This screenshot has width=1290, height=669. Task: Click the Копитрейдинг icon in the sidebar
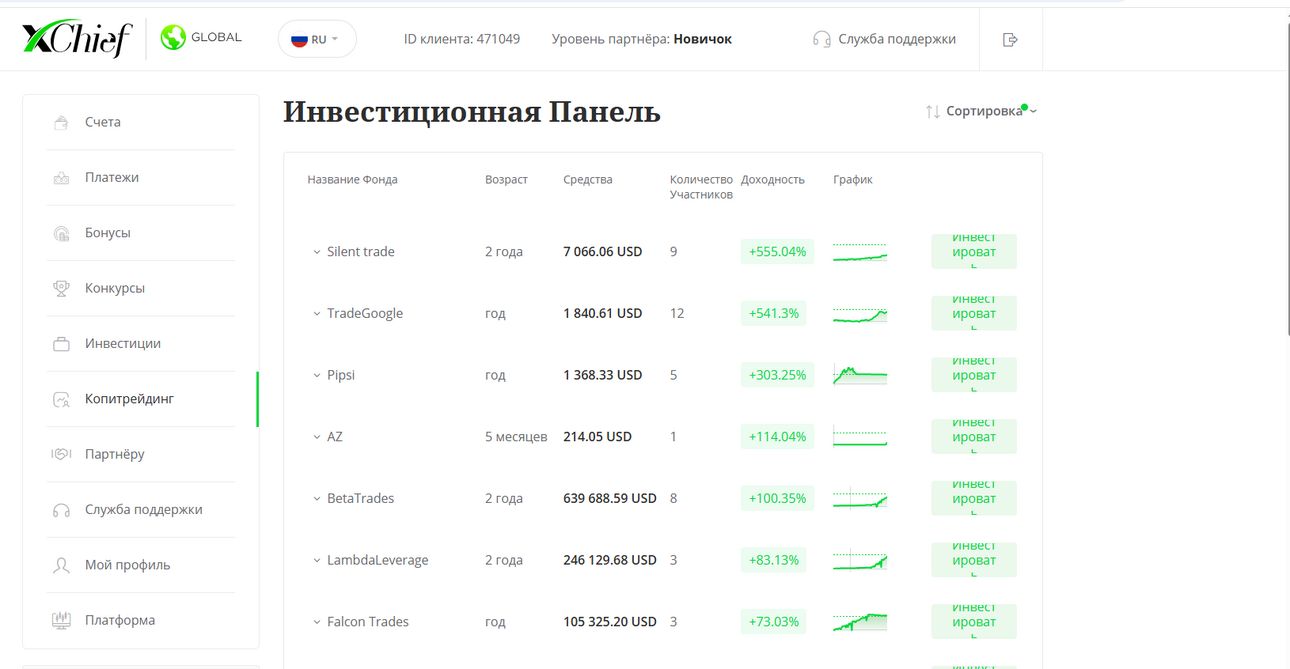click(x=61, y=399)
